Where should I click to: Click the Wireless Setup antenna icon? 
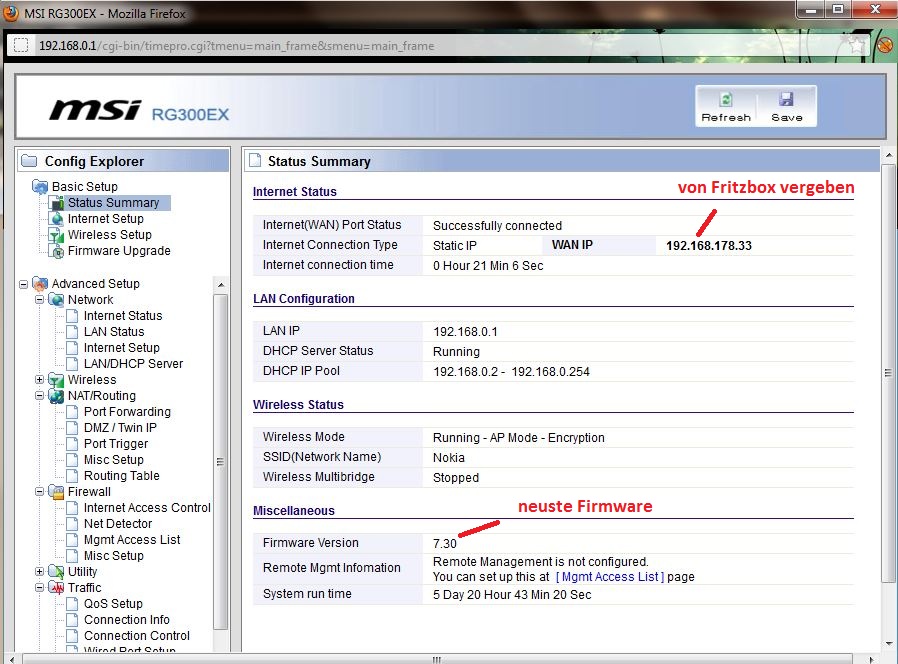click(x=56, y=235)
